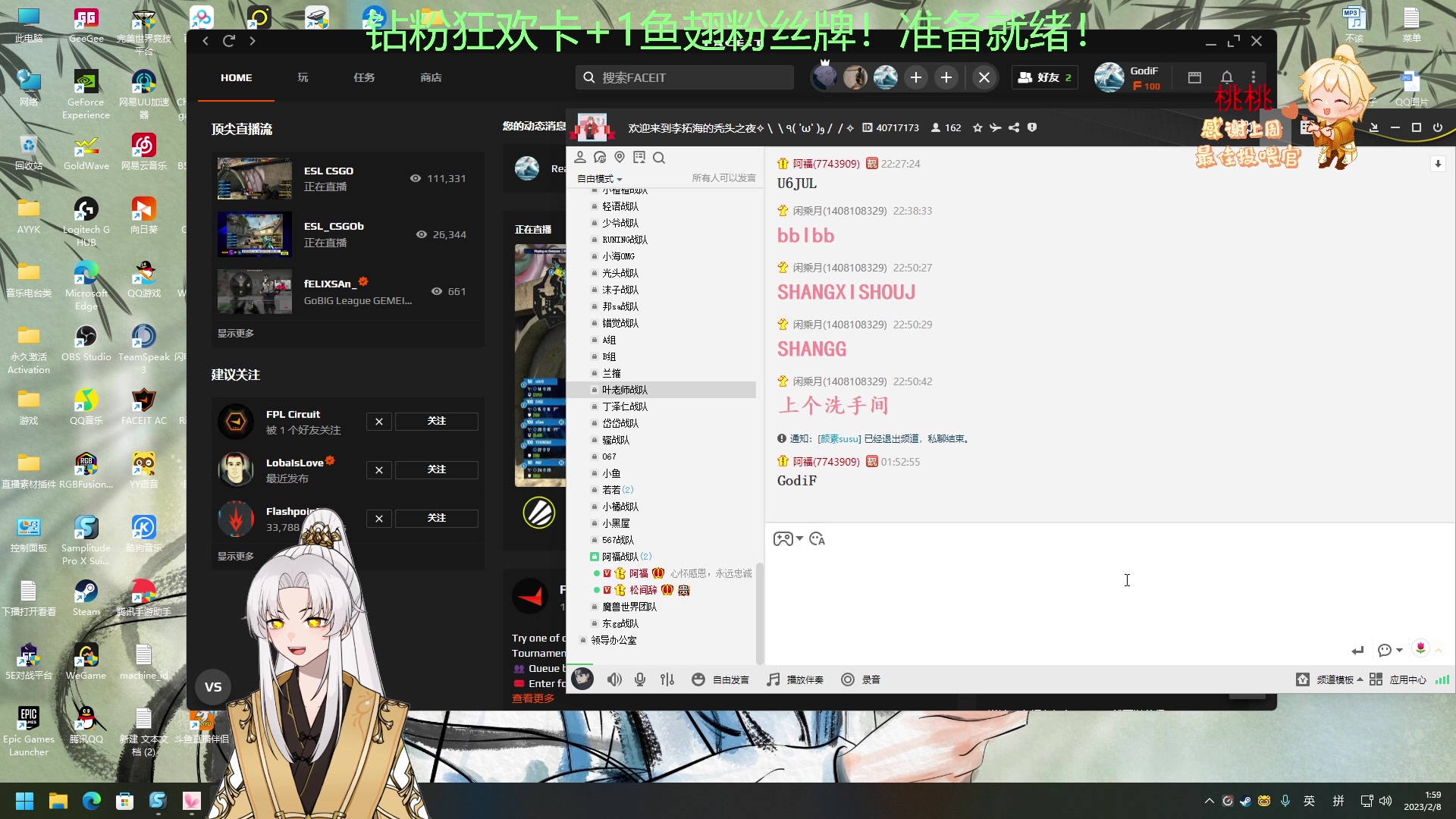The image size is (1456, 819).
Task: Open 商店 shop tab in FACEIT
Action: point(431,77)
